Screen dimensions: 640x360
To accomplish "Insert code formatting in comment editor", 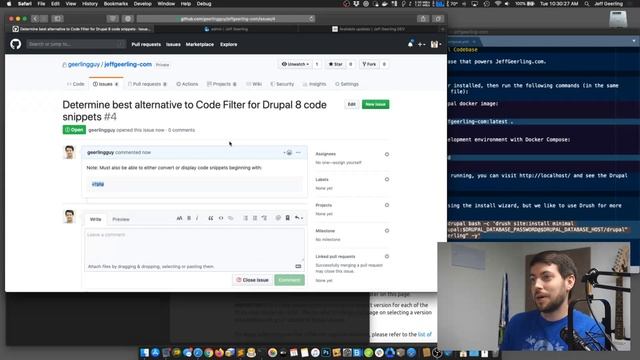I will coord(221,218).
